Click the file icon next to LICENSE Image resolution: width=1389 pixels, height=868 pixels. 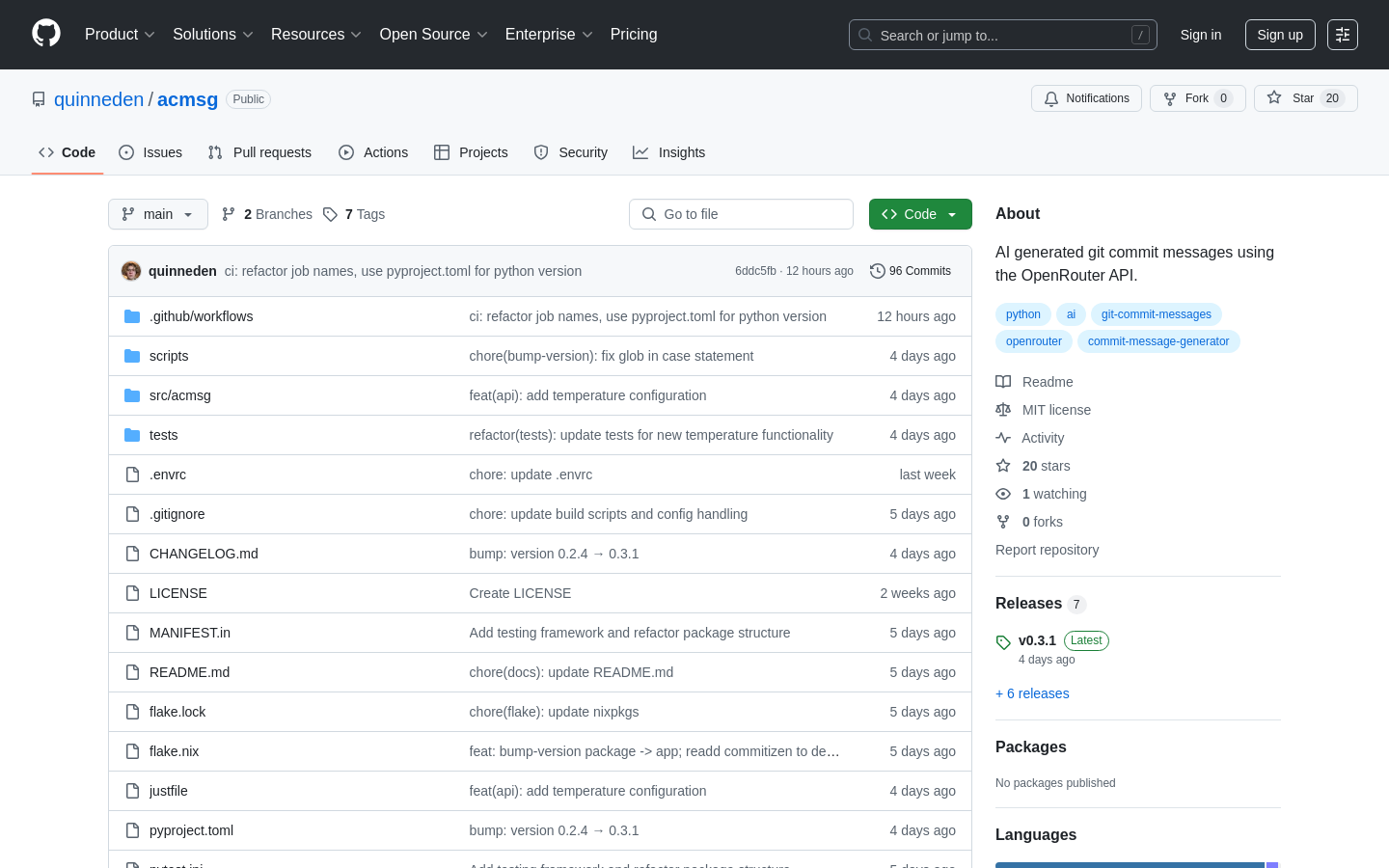point(132,593)
